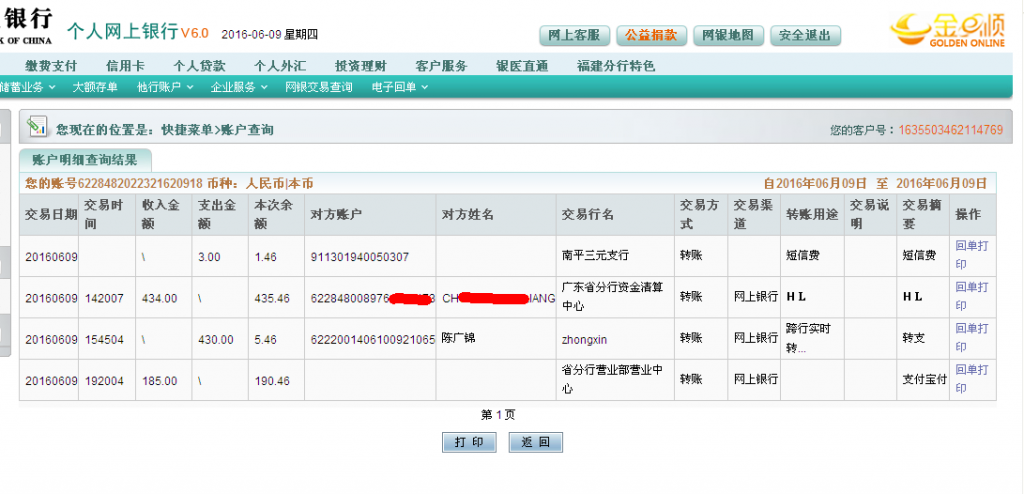1024x494 pixels.
Task: Open the 投资理财 menu
Action: click(x=360, y=66)
